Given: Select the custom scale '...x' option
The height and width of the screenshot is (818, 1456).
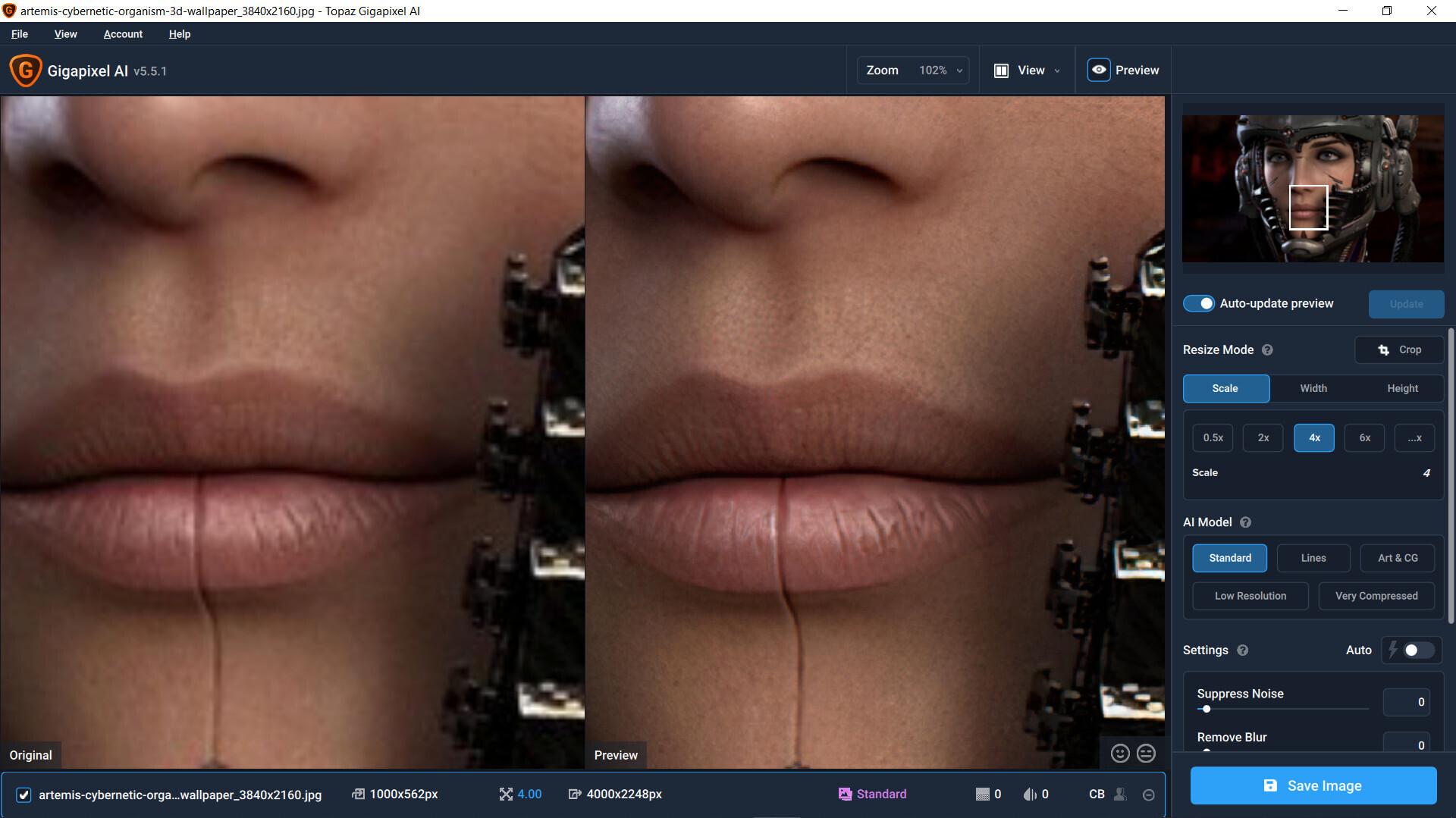Looking at the screenshot, I should [x=1414, y=437].
